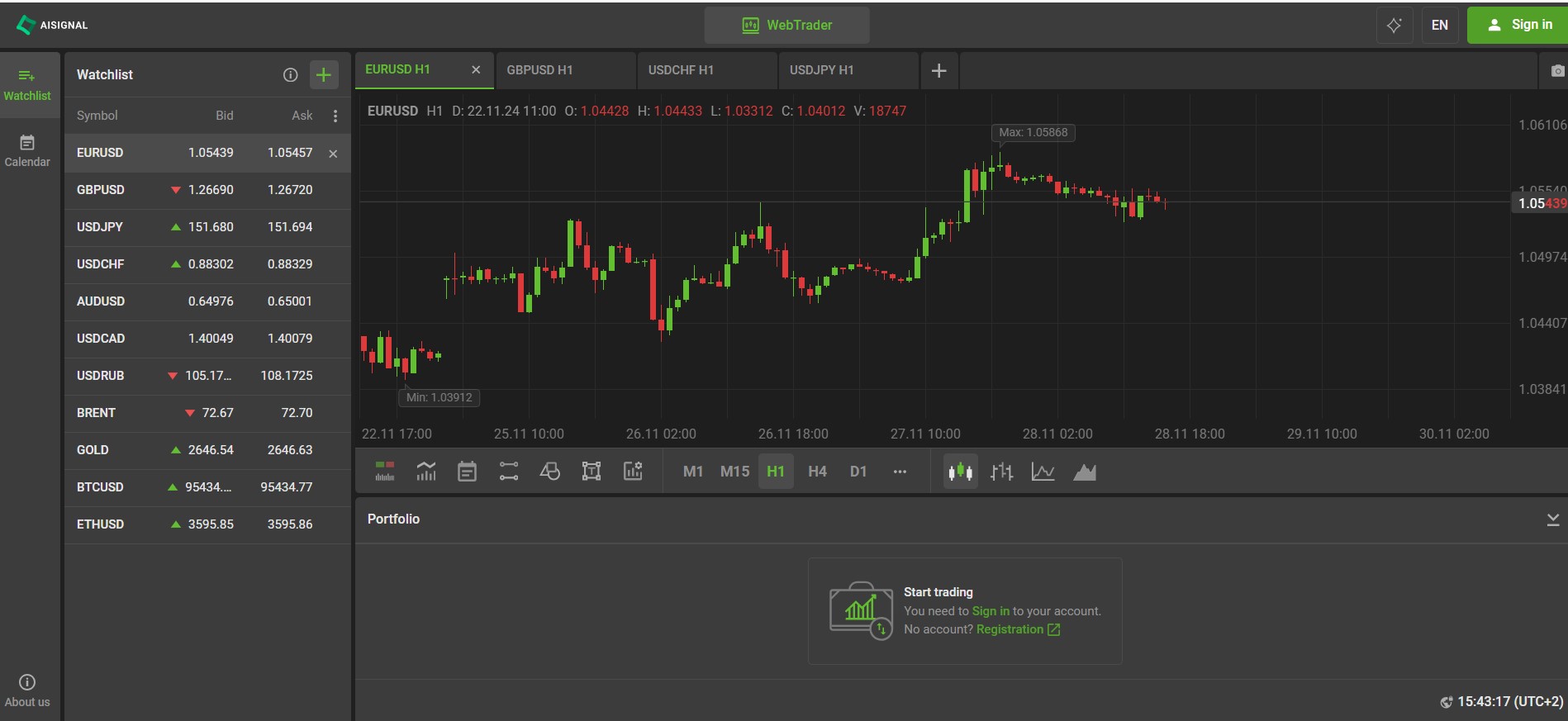Add a new chart tab
The width and height of the screenshot is (1568, 721).
939,70
